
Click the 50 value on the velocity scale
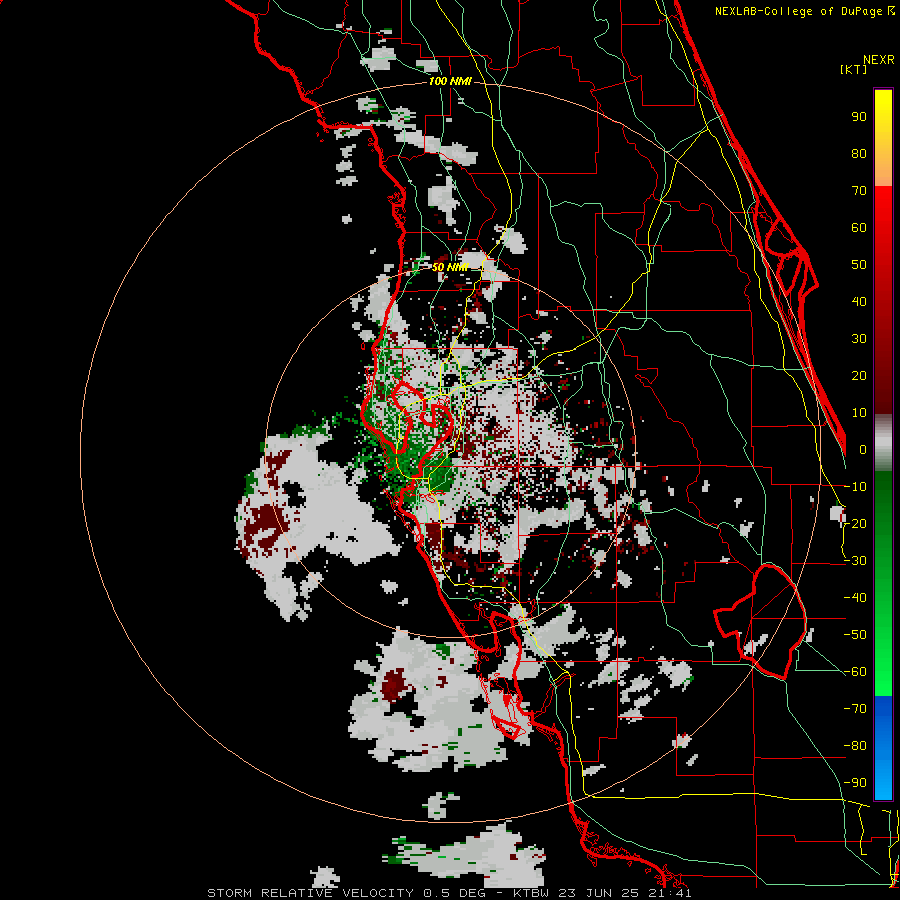point(859,265)
